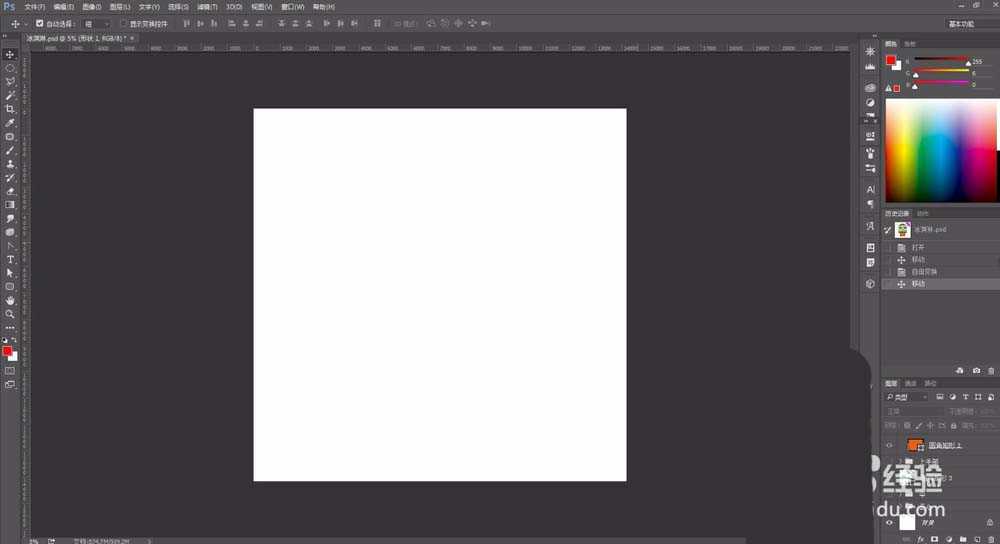Screen dimensions: 1000x544
Task: Open the File (文件) menu
Action: [34, 6]
